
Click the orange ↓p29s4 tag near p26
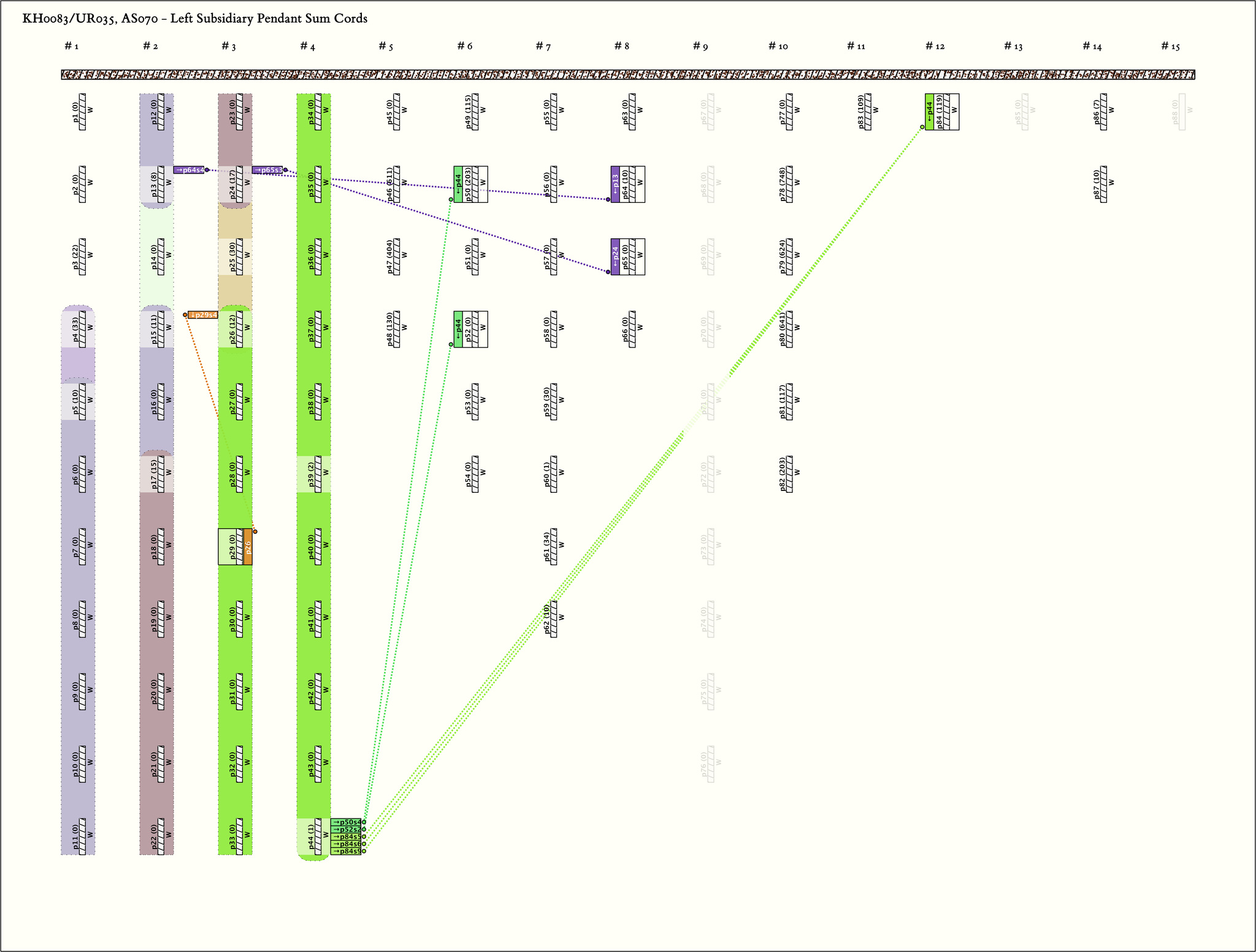tap(202, 315)
